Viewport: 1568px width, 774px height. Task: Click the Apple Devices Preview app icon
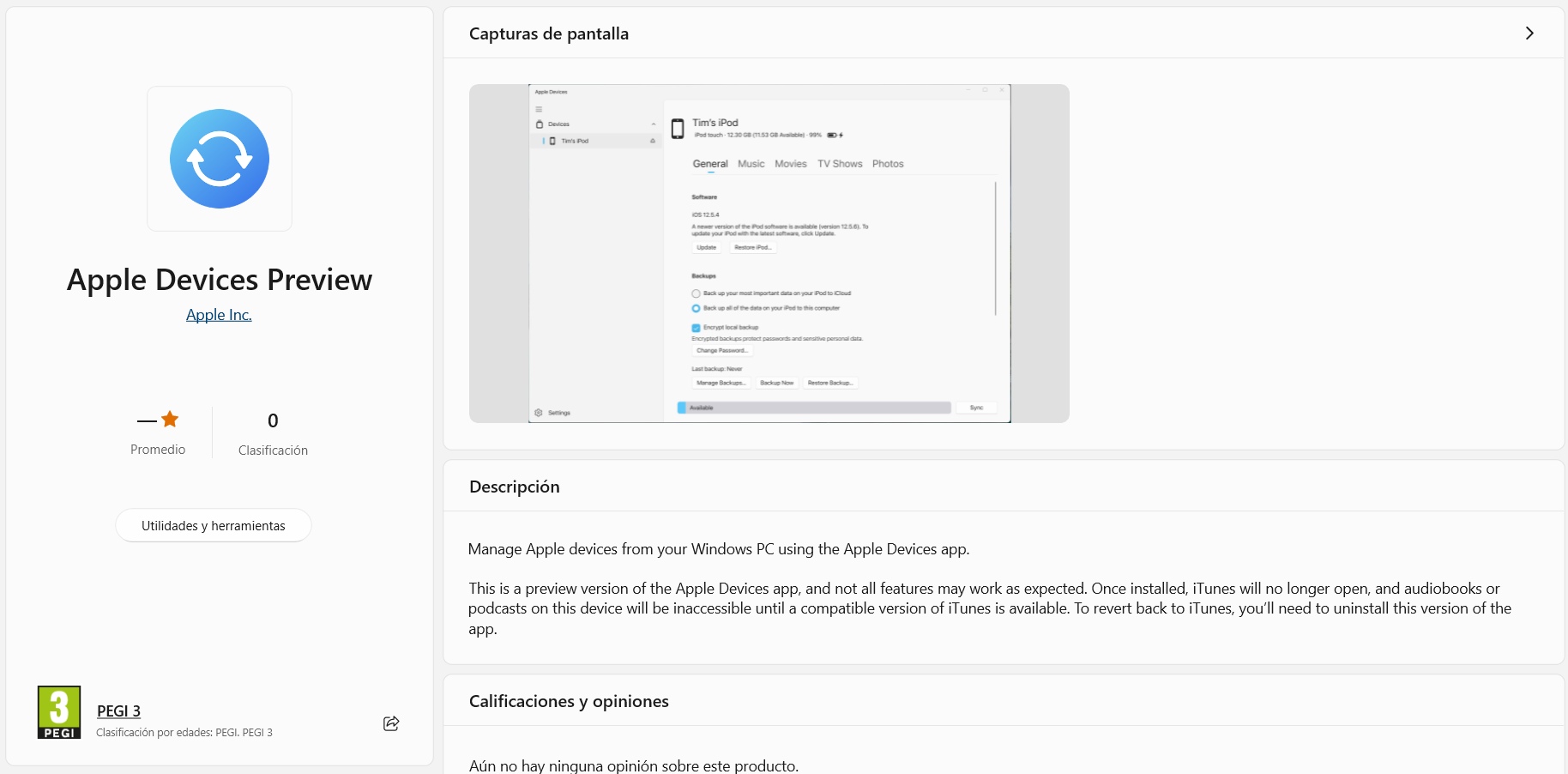(x=220, y=159)
